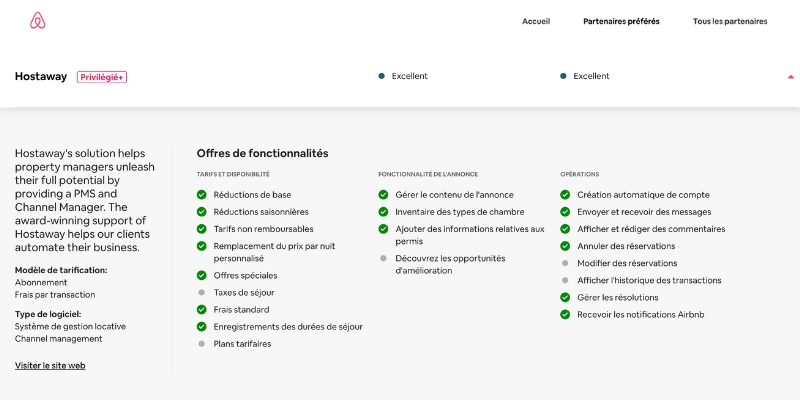Click check beside Gérer le contenu de l'annonce
This screenshot has width=800, height=400.
pos(383,194)
